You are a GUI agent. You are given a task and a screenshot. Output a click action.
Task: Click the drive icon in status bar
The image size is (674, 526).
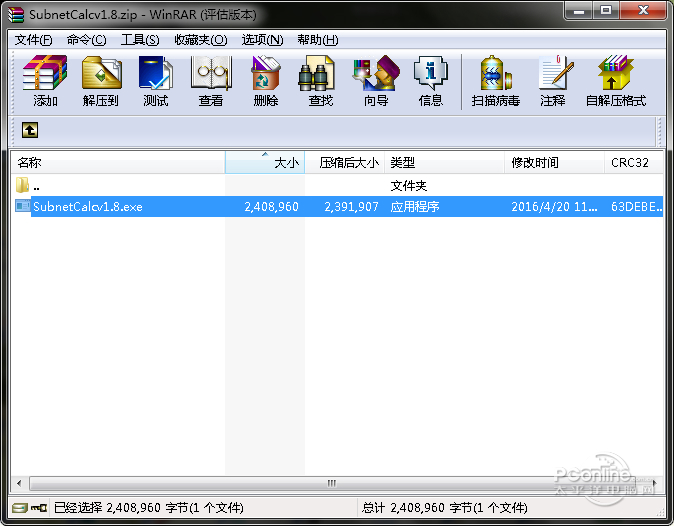(x=20, y=508)
